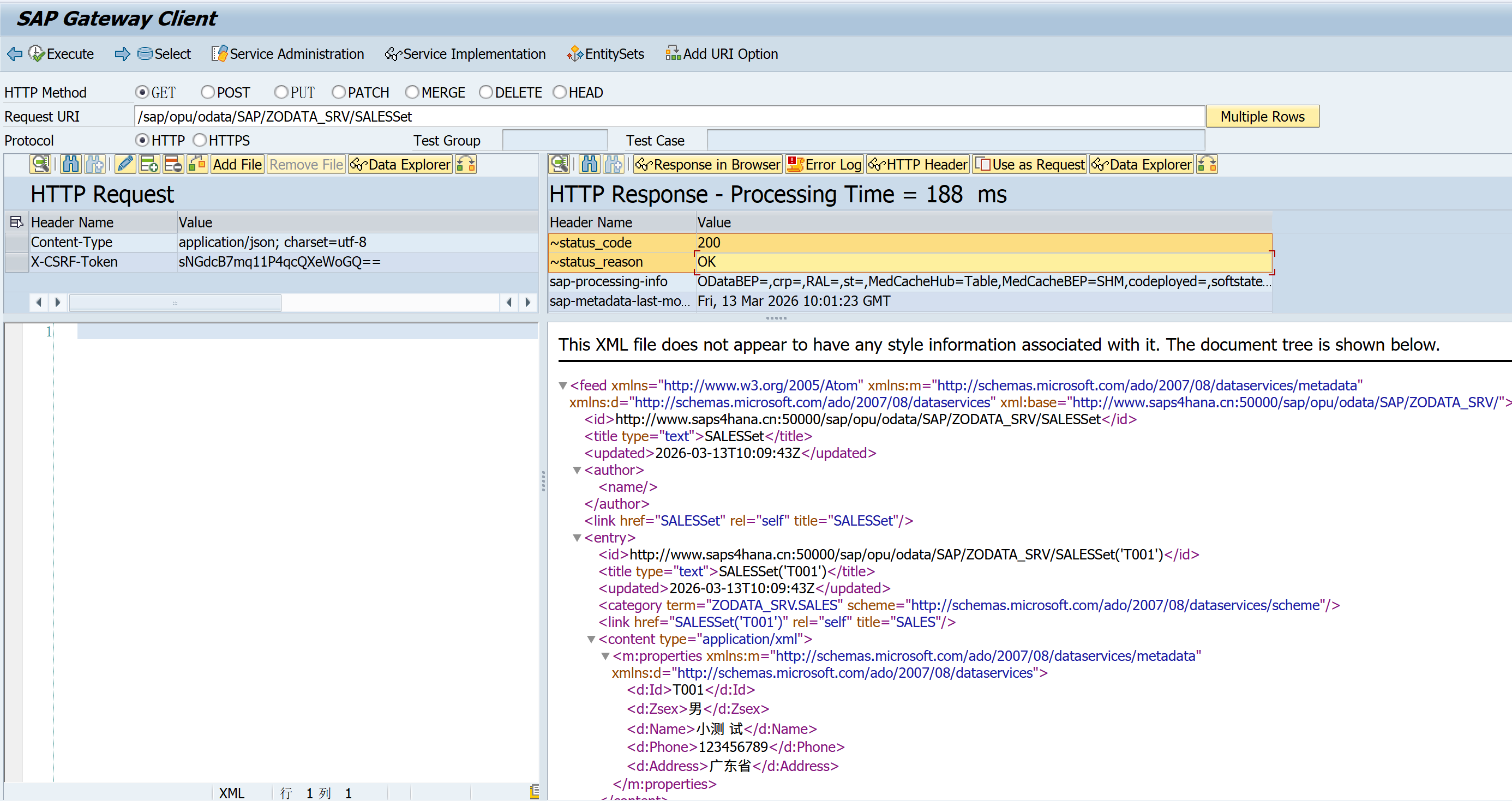Select the DELETE HTTP method
Screen dimensions: 1512x801
486,93
